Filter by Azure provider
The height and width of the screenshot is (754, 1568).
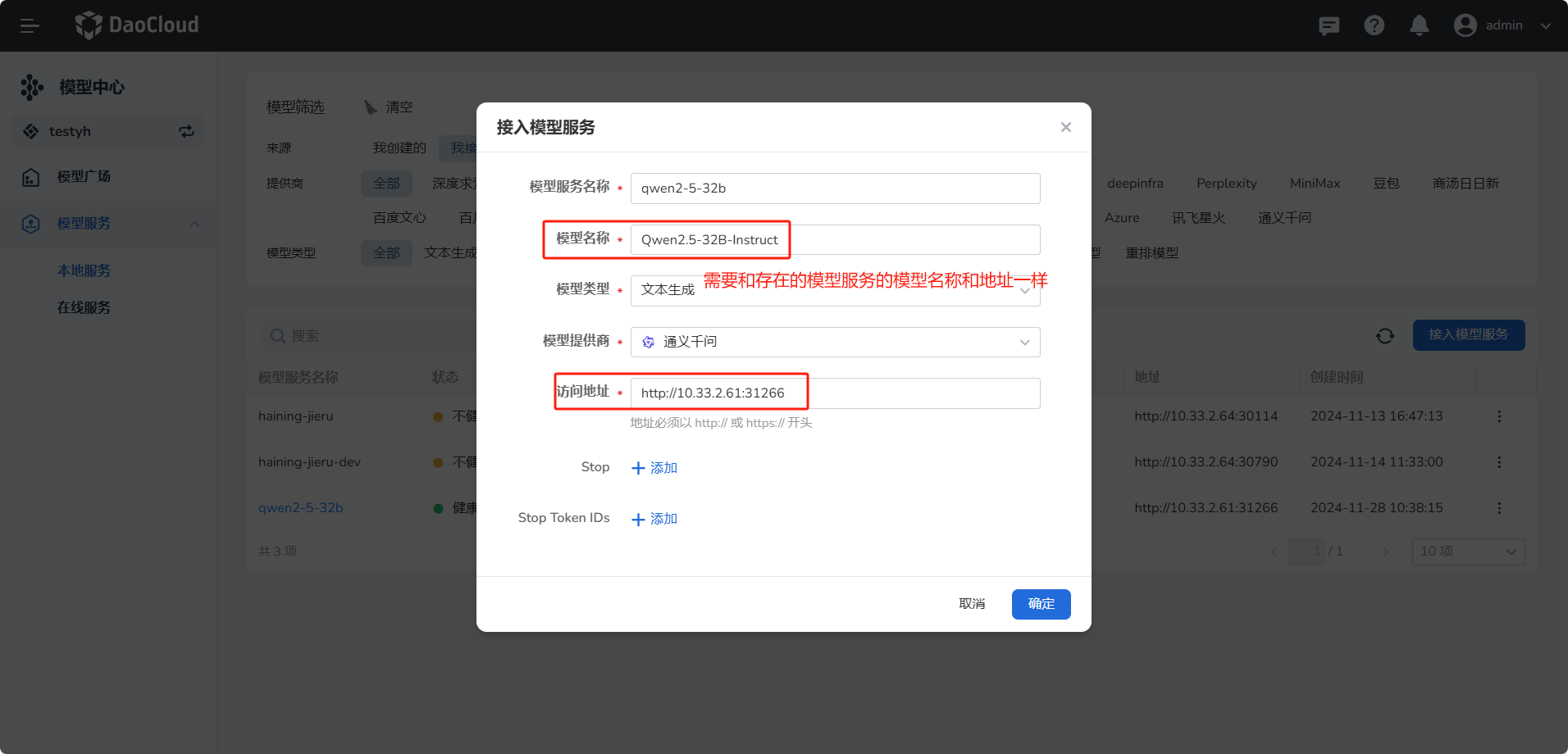[x=1122, y=218]
